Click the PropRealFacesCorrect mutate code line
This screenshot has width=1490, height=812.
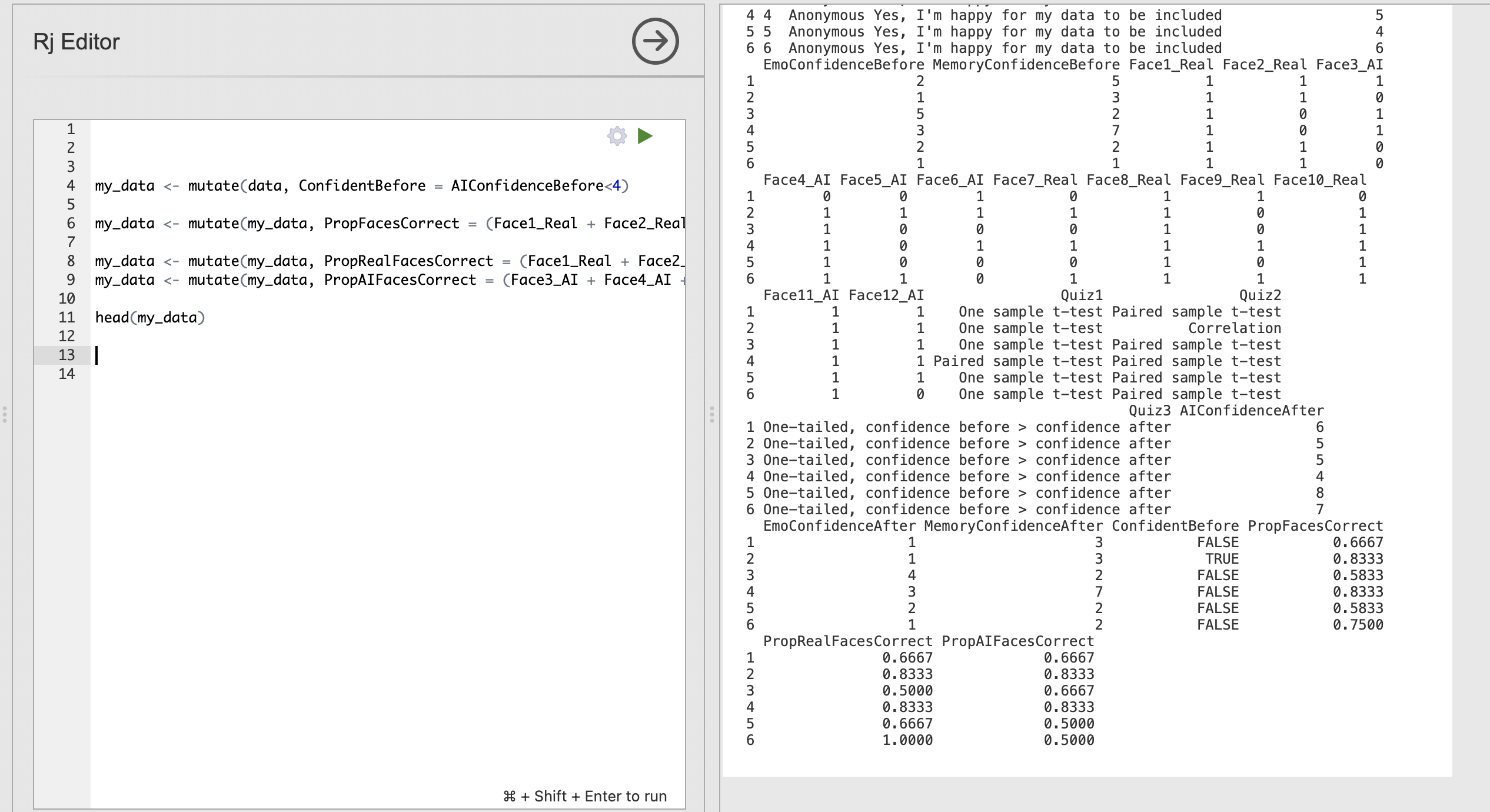[x=390, y=261]
